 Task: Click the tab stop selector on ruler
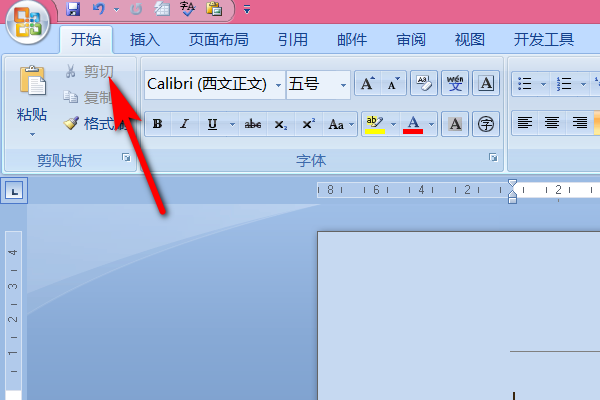coord(14,191)
